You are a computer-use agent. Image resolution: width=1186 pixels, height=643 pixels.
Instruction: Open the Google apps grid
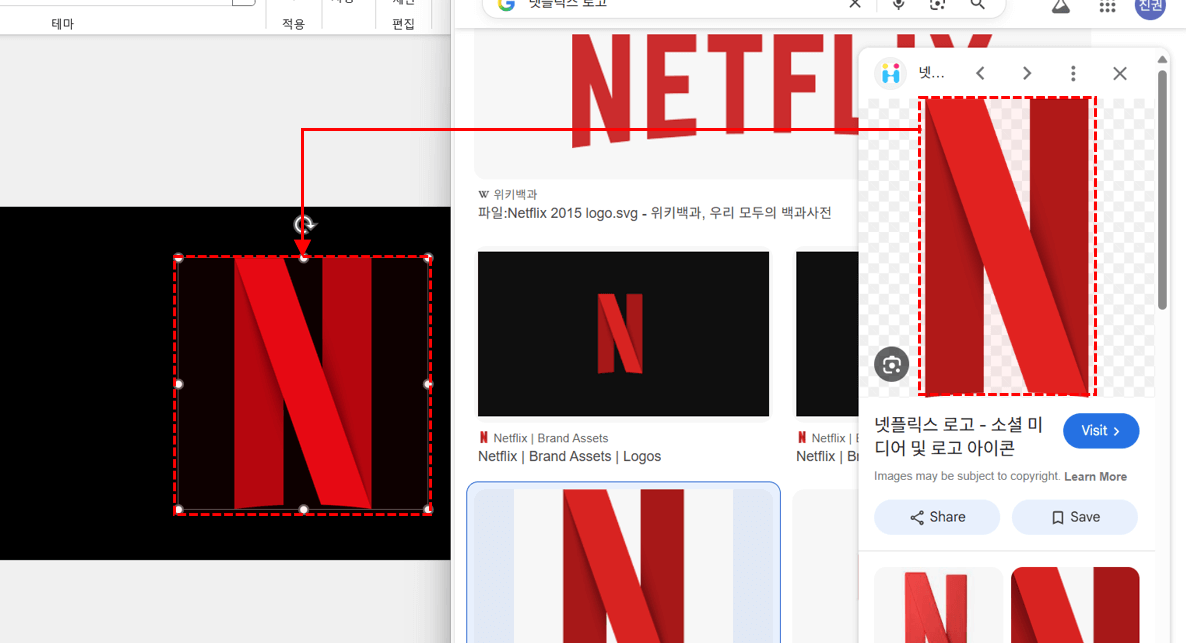(1107, 6)
